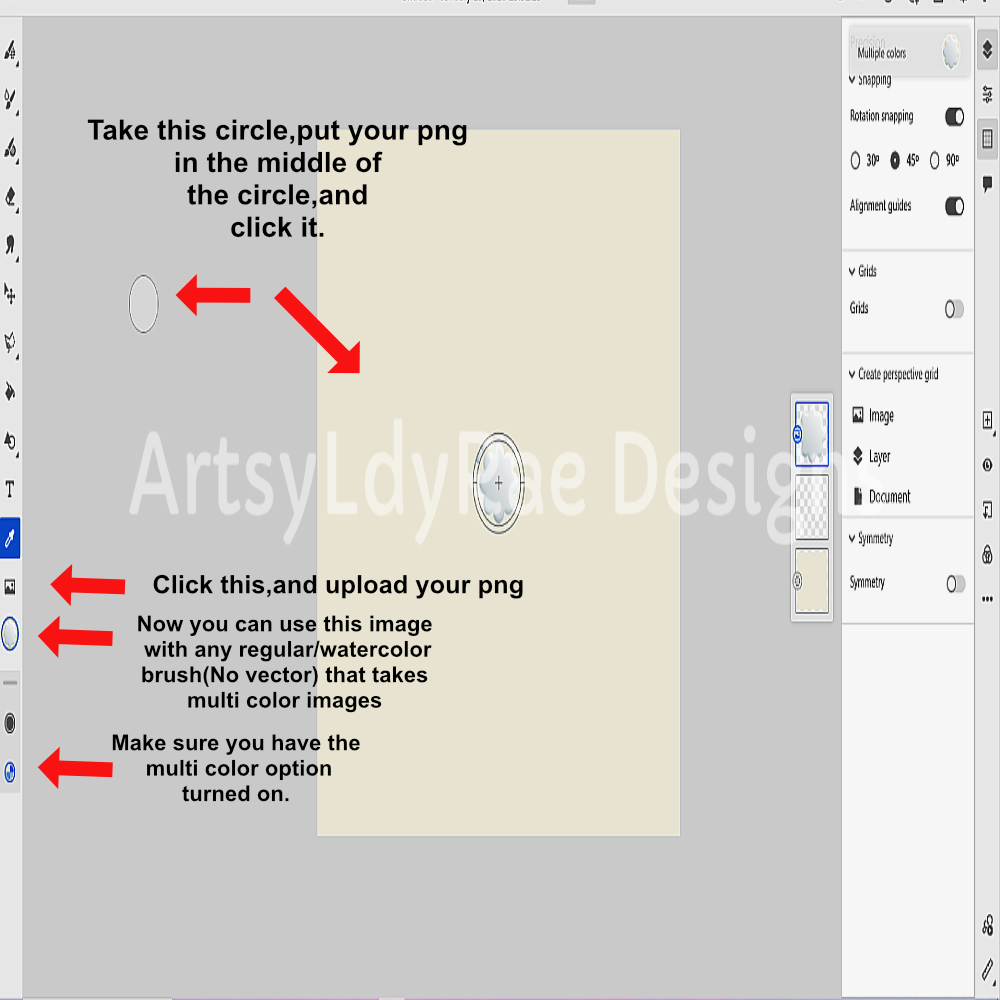Viewport: 1000px width, 1000px height.
Task: Open the Layers panel icon
Action: click(x=987, y=49)
